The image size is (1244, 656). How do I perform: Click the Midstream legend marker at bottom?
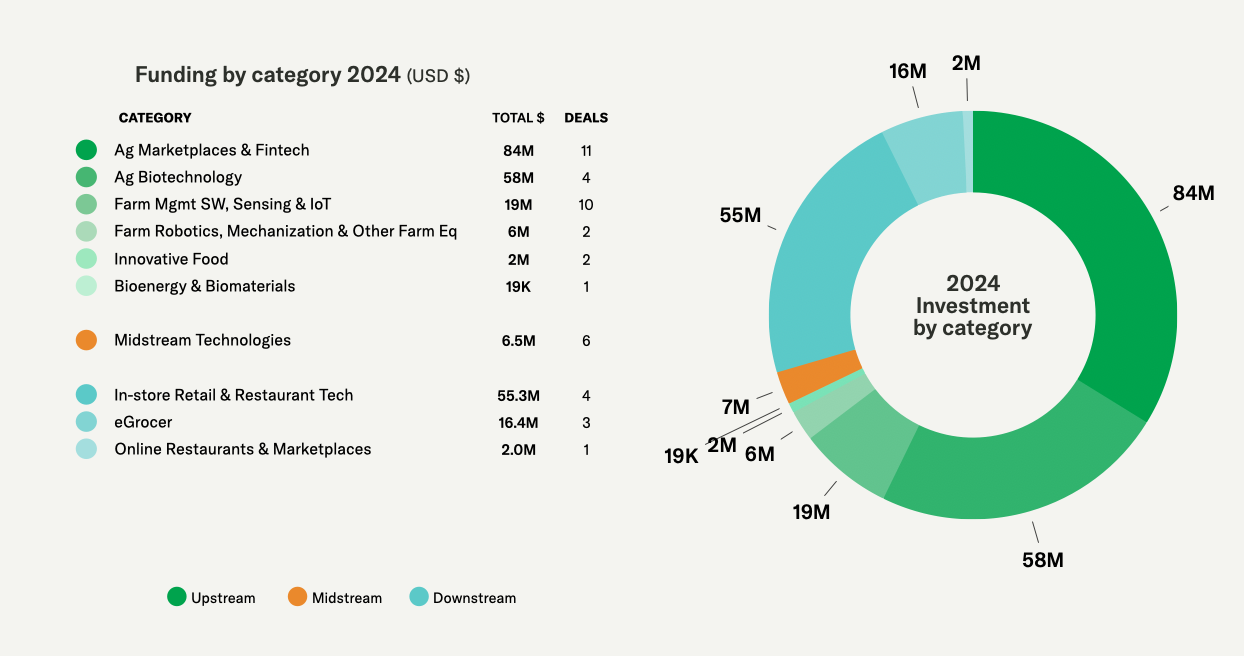[298, 597]
